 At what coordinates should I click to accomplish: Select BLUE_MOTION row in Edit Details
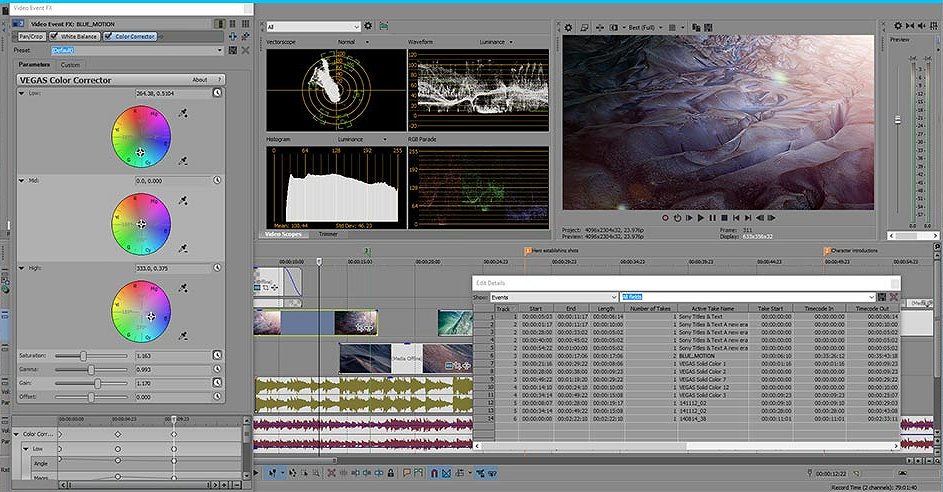tap(696, 355)
